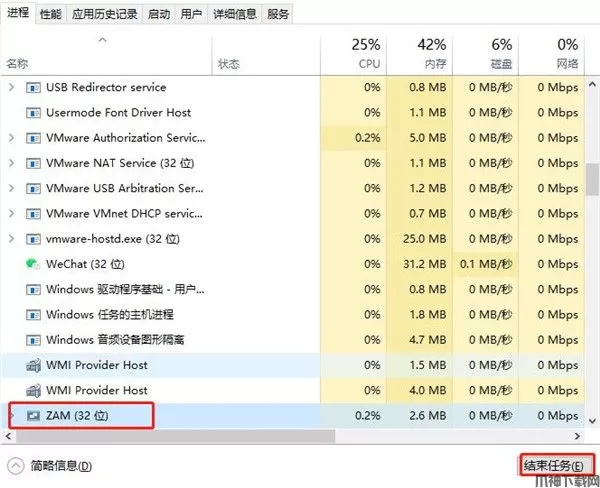Sort processes by the 内存 column
600x488 pixels.
(419, 56)
